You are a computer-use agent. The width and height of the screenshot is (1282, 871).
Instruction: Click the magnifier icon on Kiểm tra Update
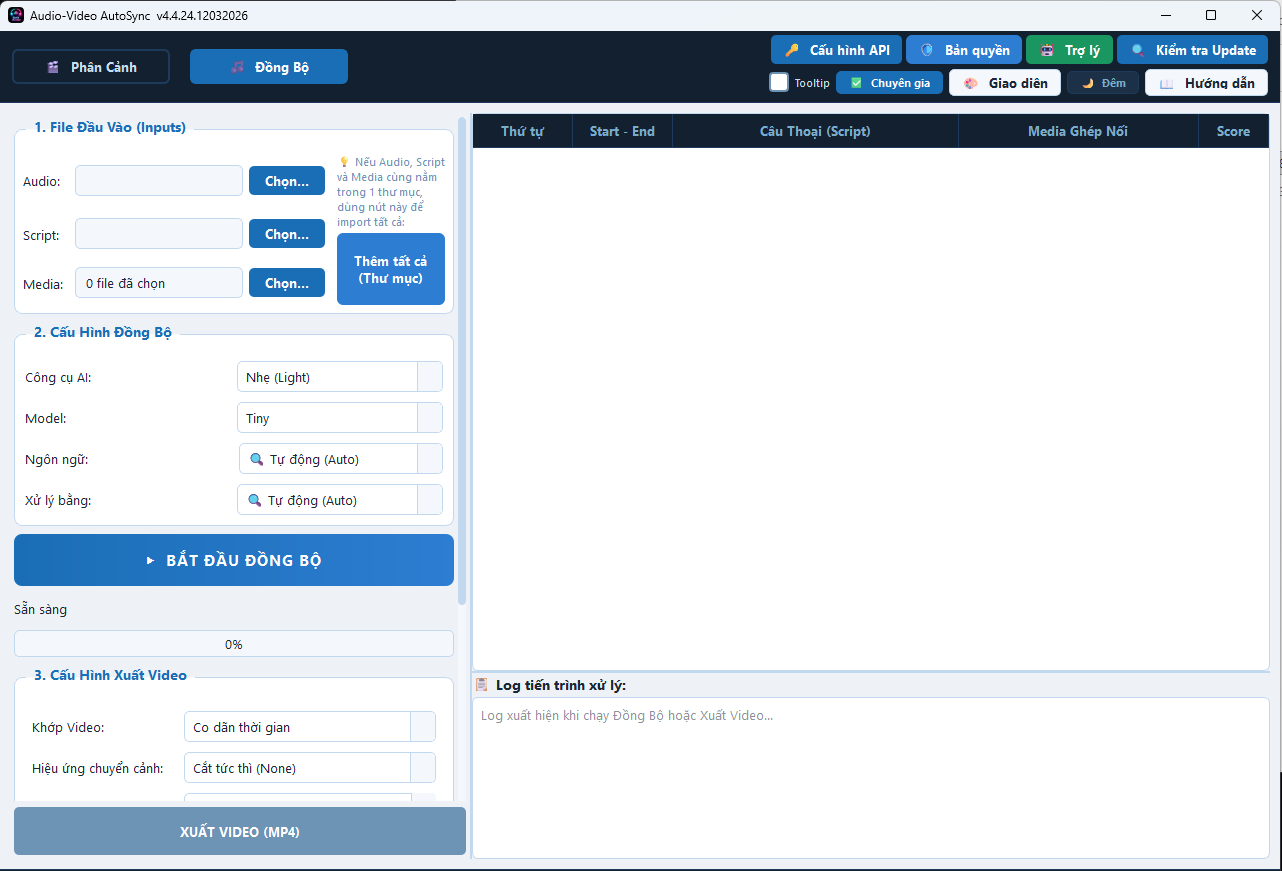(x=1138, y=50)
